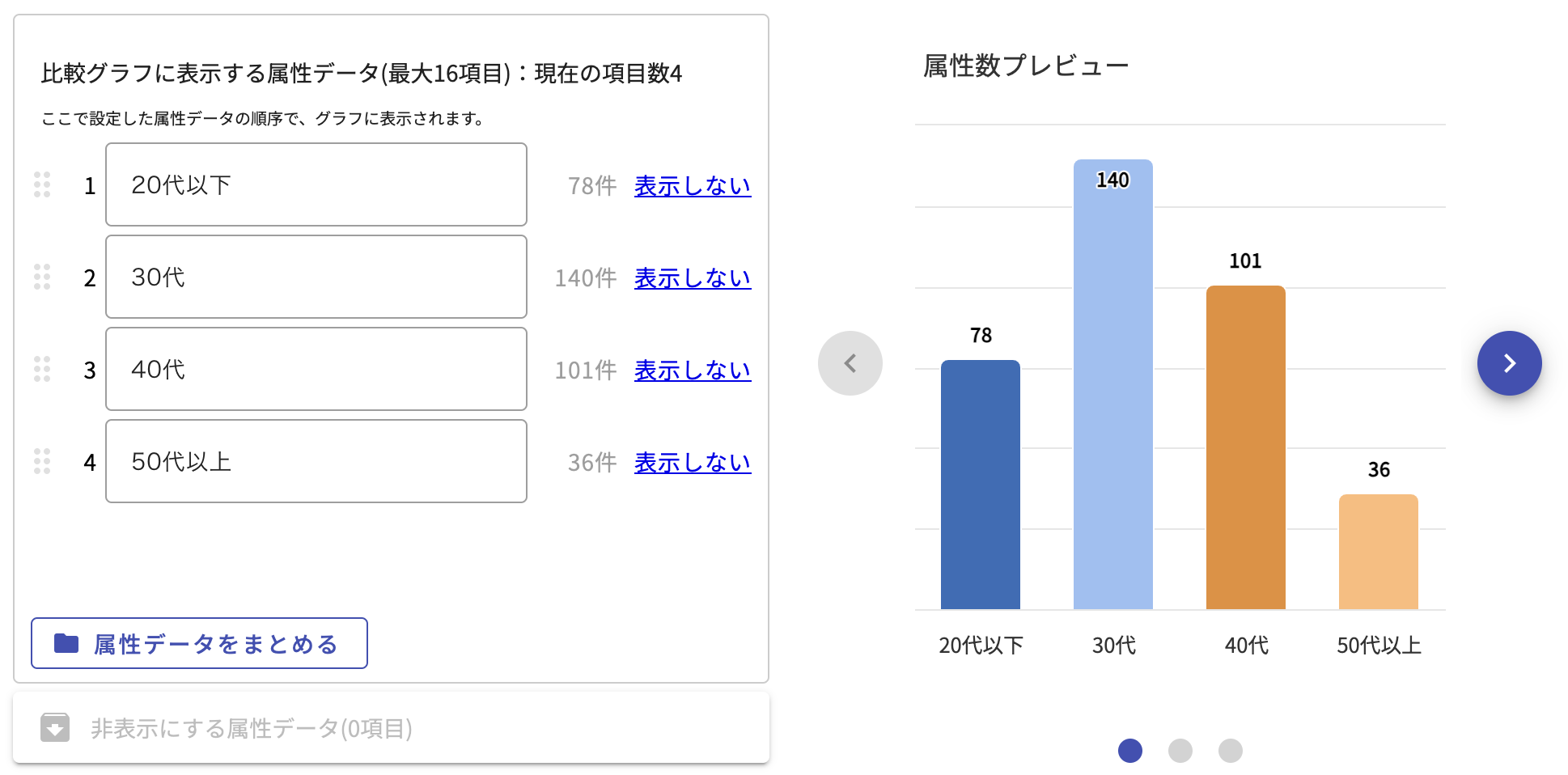The width and height of the screenshot is (1568, 775).
Task: Select the first carousel page dot
Action: [x=1129, y=751]
